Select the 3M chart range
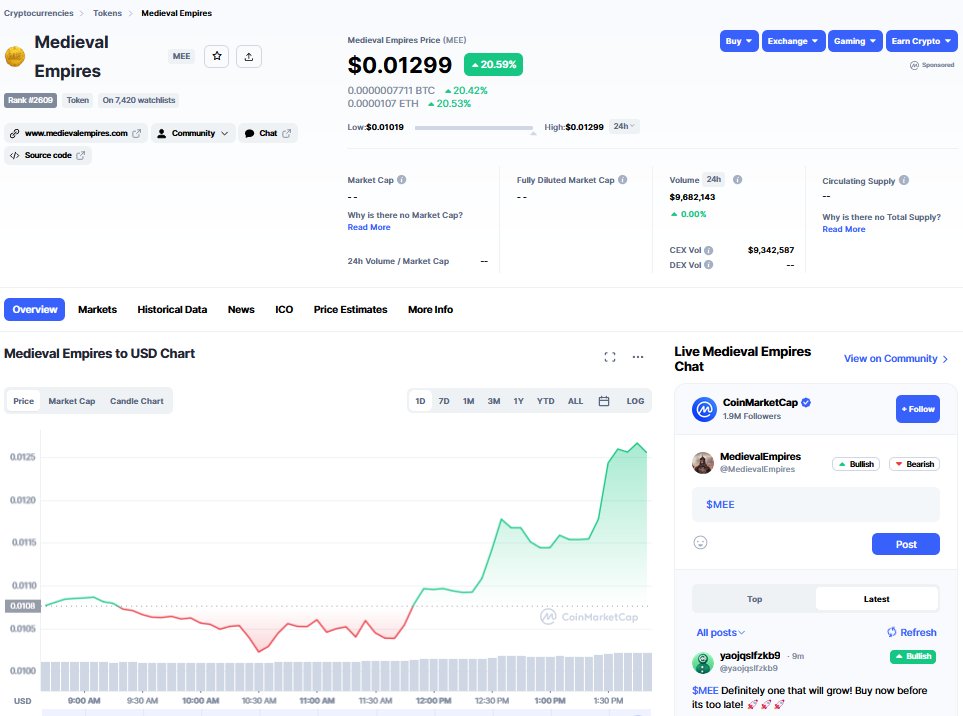The image size is (963, 716). click(x=494, y=401)
